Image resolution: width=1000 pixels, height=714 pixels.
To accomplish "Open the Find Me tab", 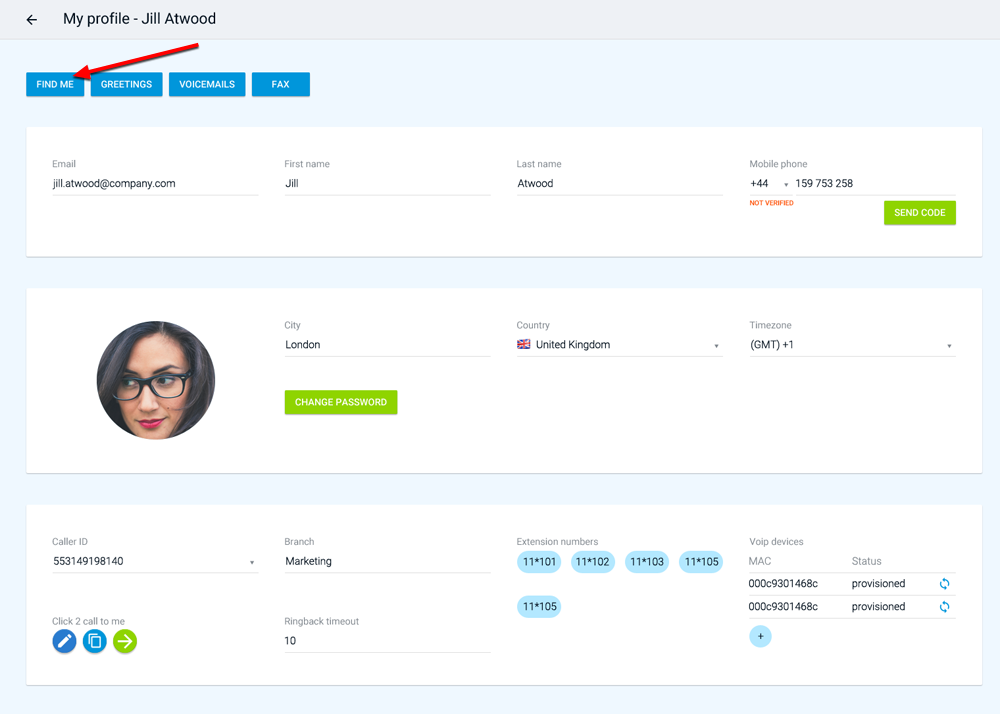I will [x=55, y=84].
